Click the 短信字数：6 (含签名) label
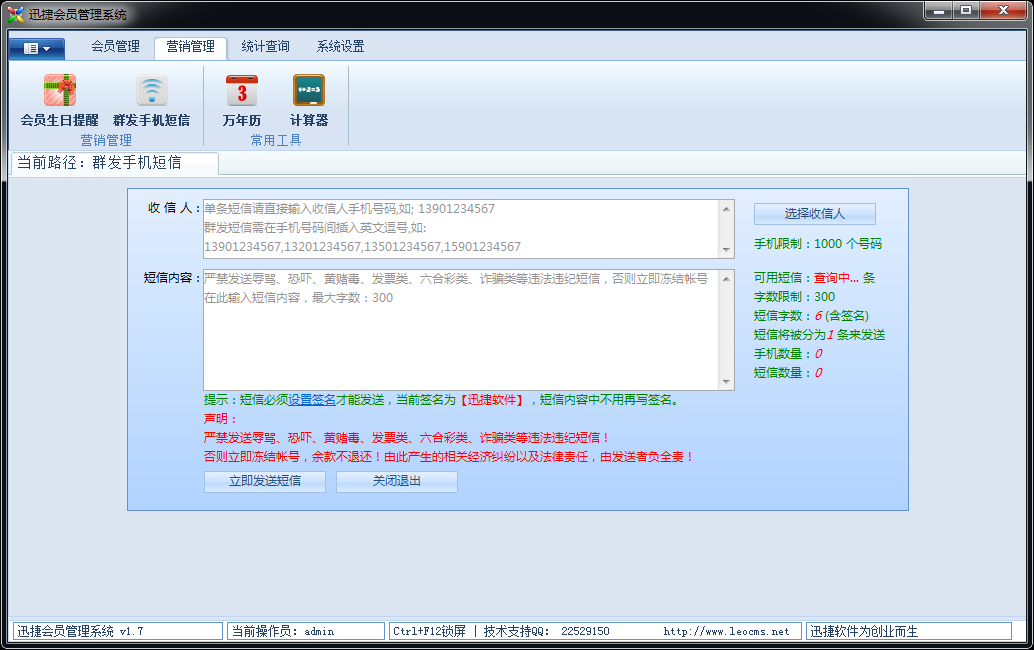This screenshot has width=1034, height=650. (811, 316)
